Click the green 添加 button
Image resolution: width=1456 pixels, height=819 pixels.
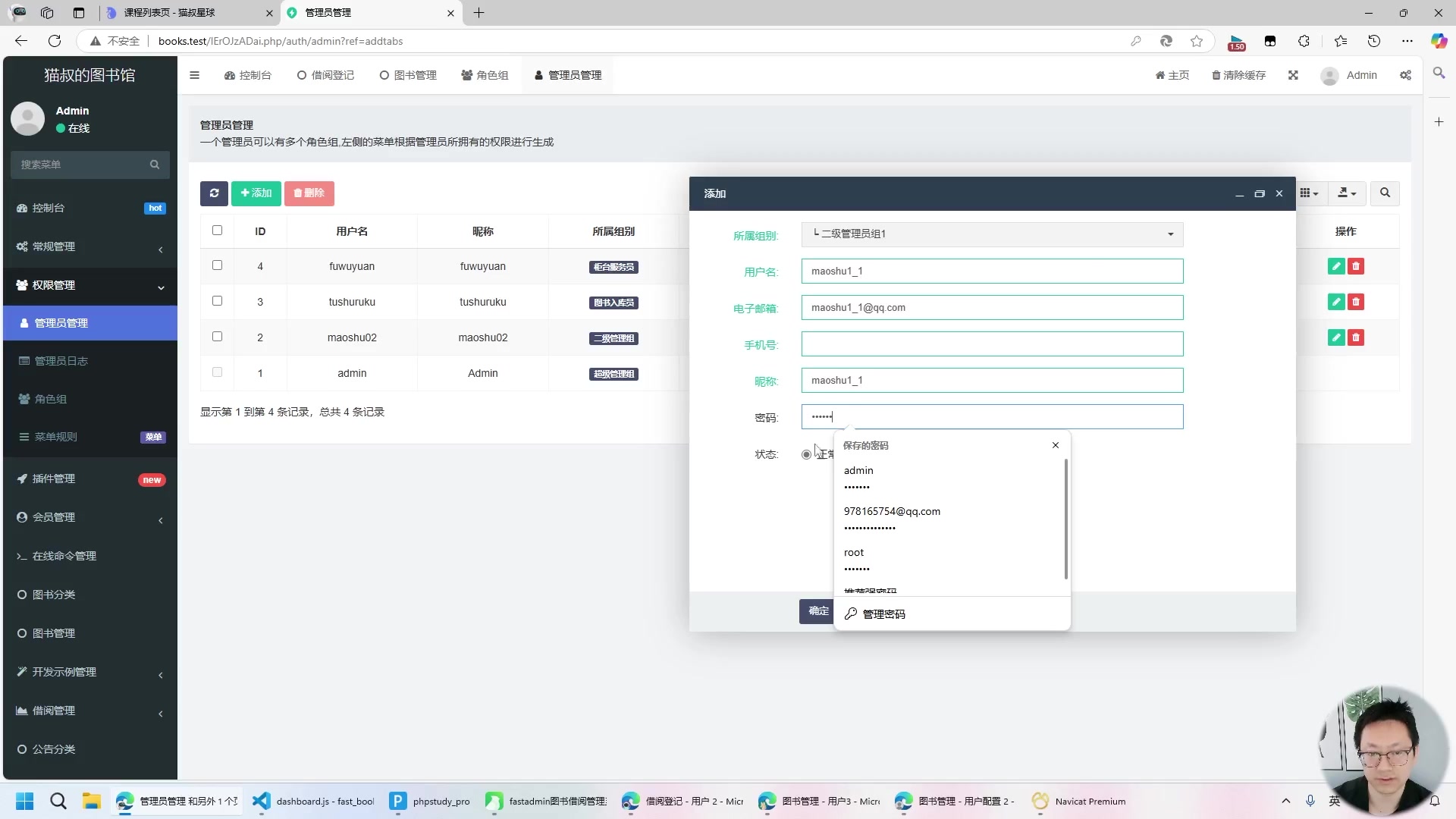256,193
